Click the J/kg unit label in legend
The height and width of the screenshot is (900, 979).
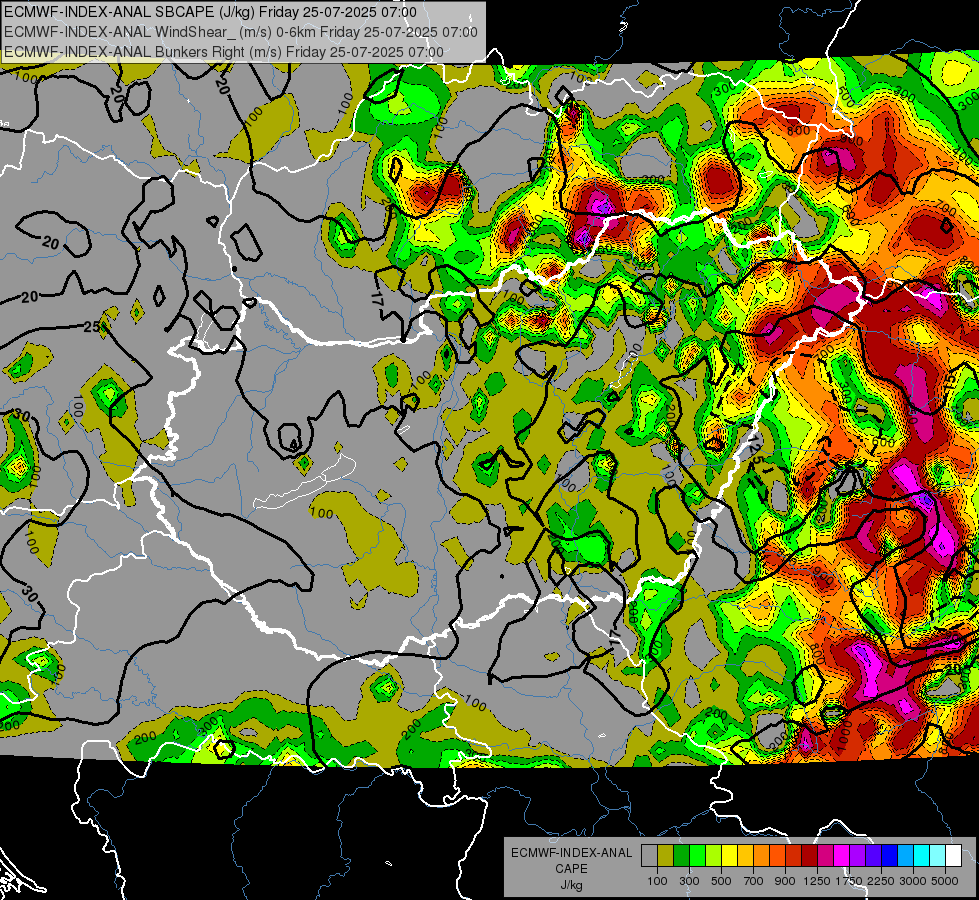[x=571, y=885]
